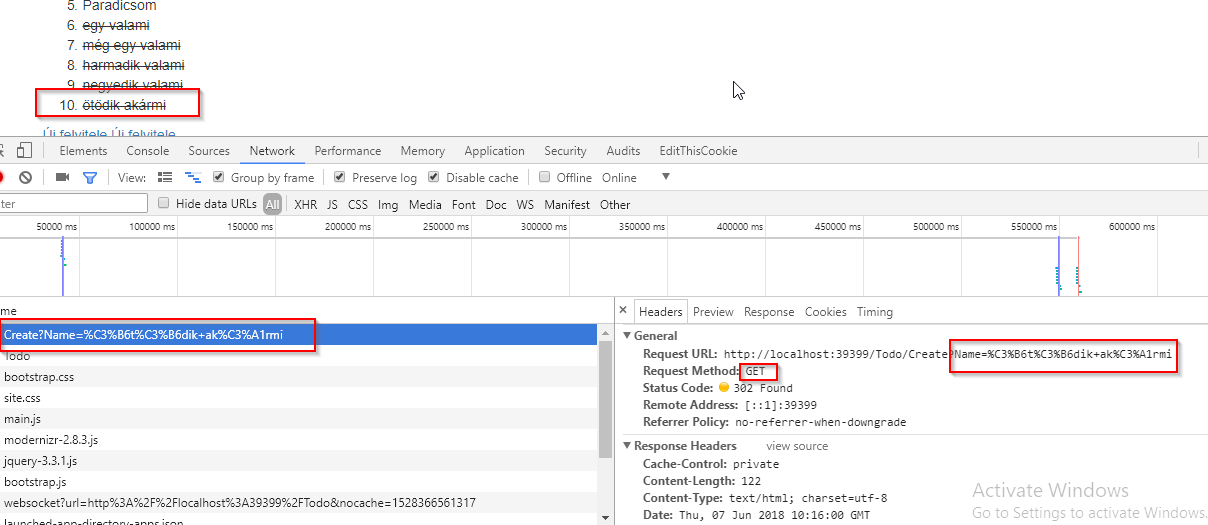The image size is (1208, 525).
Task: Collapse the General section
Action: [627, 336]
